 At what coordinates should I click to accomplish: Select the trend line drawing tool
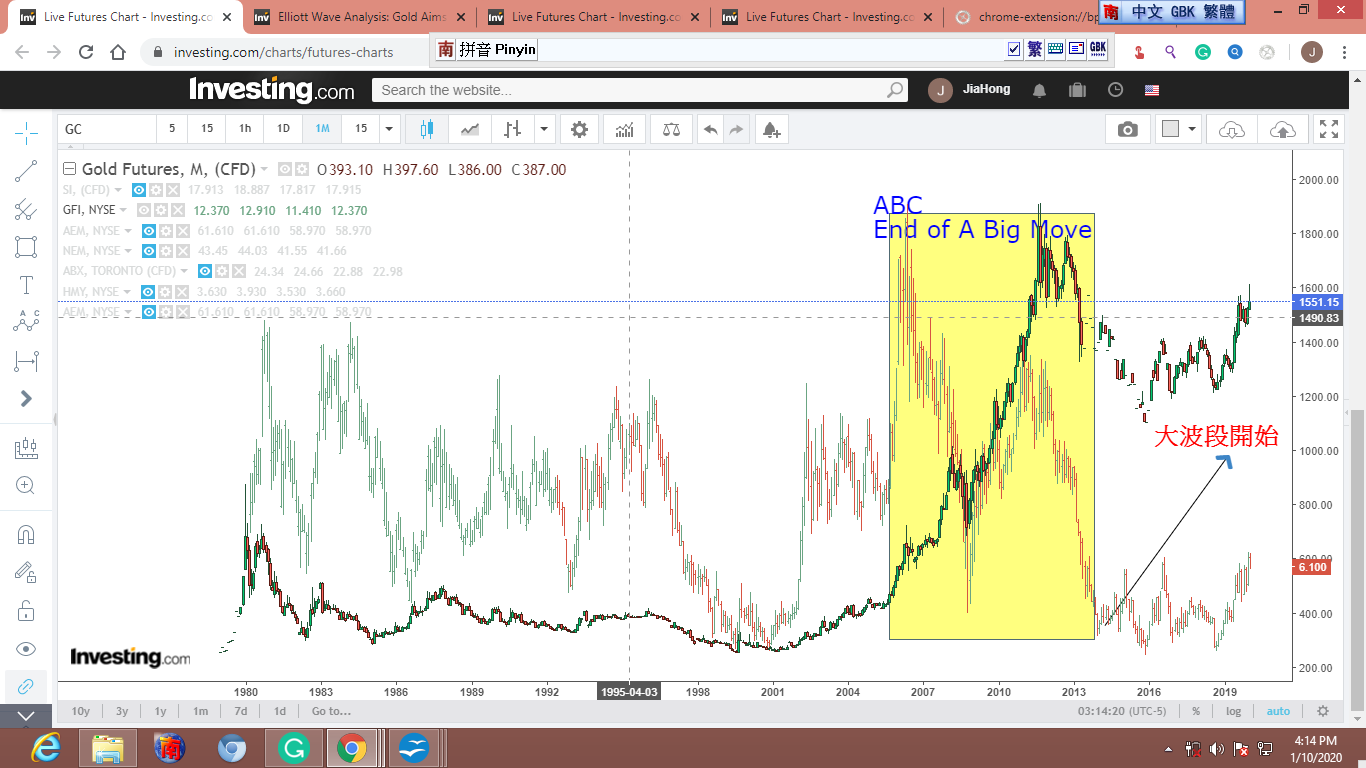pos(27,171)
